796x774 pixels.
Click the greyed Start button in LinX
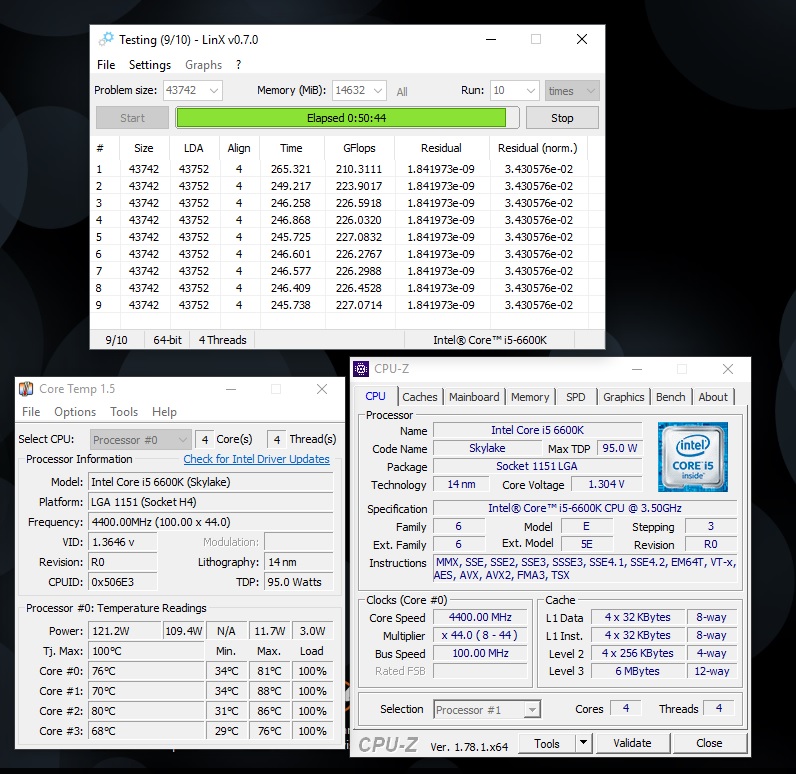click(132, 118)
